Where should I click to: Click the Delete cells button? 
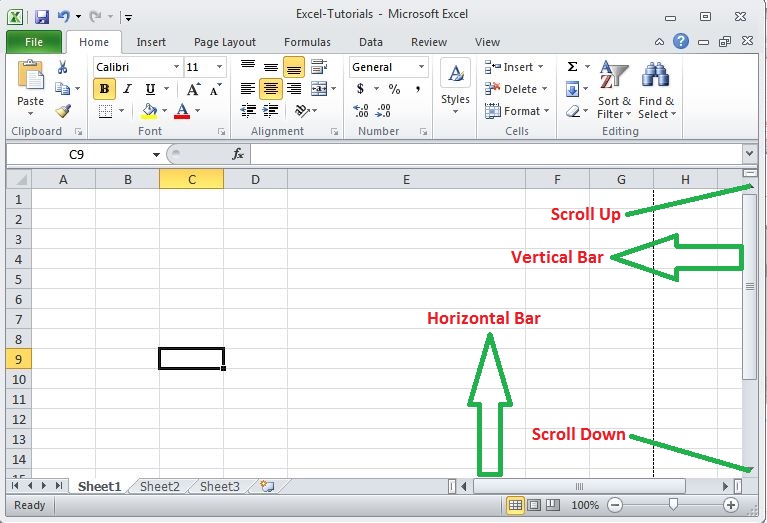click(x=516, y=89)
